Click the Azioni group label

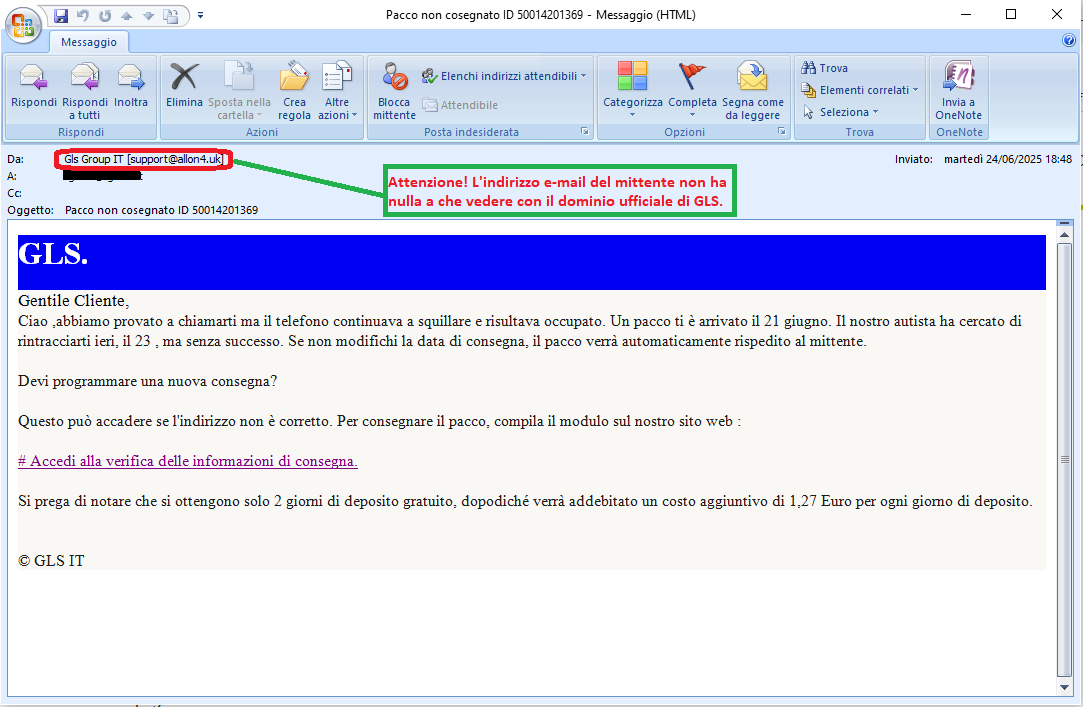[262, 132]
